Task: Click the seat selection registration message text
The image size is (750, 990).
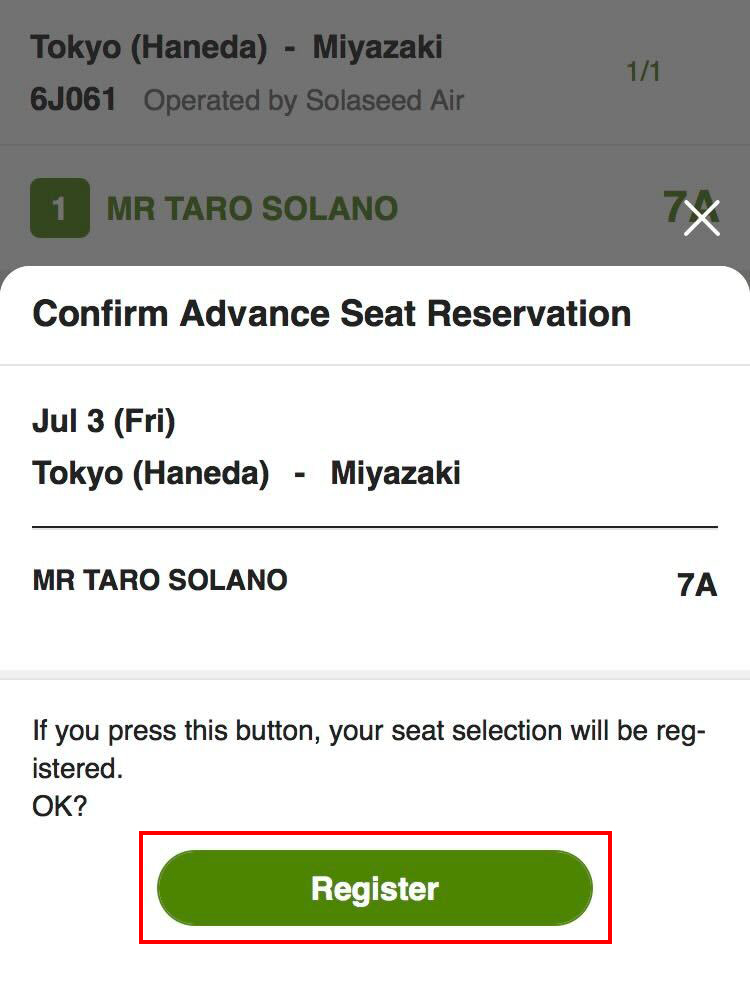Action: click(x=368, y=748)
